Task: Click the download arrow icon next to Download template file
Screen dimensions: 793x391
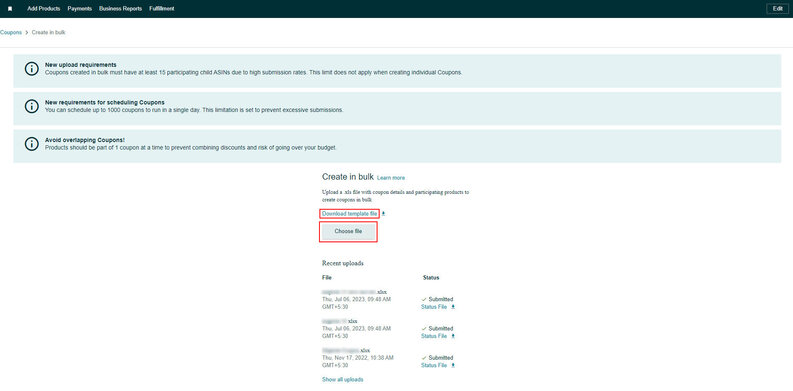Action: tap(383, 214)
